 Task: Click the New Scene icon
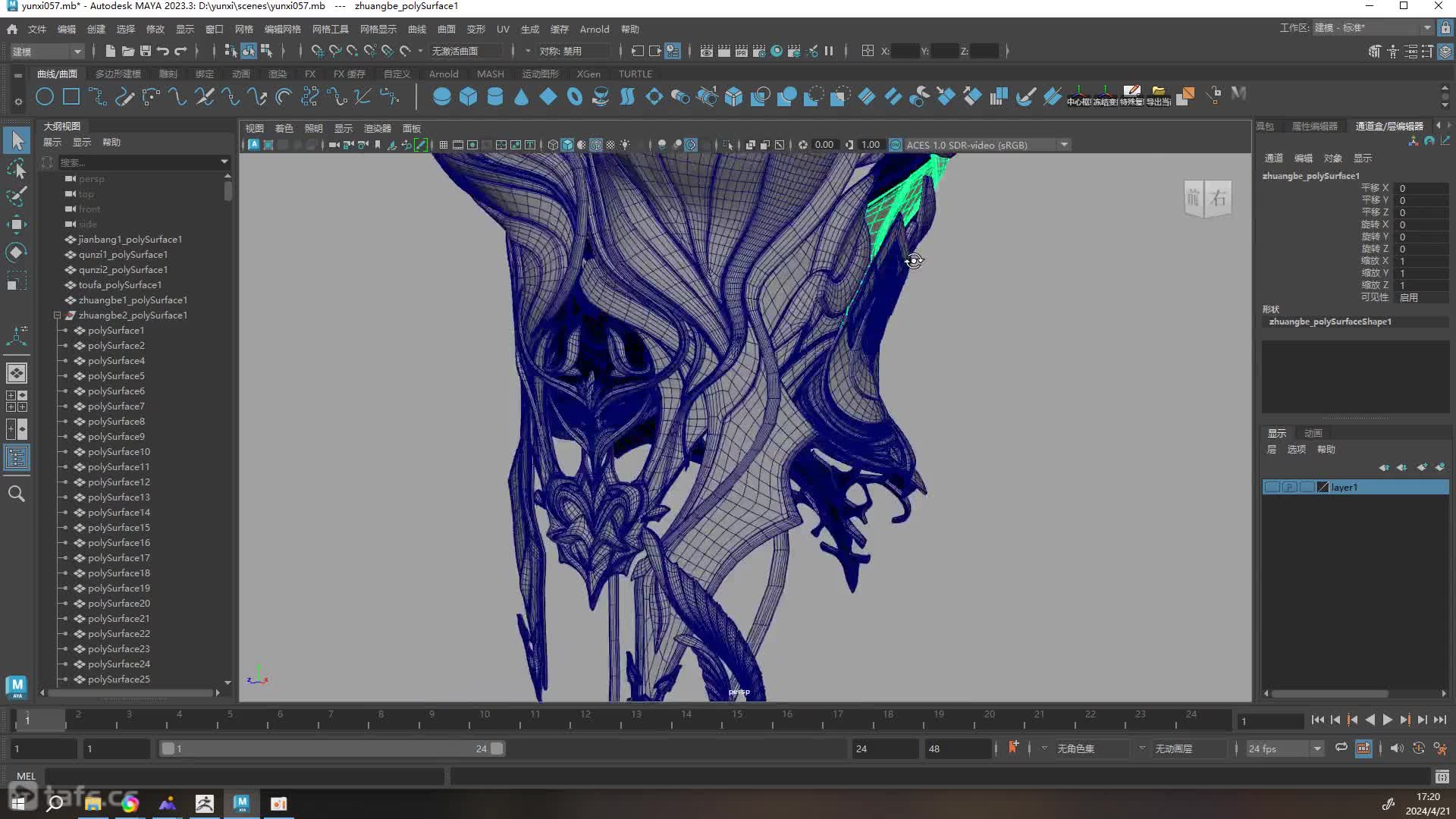[110, 51]
